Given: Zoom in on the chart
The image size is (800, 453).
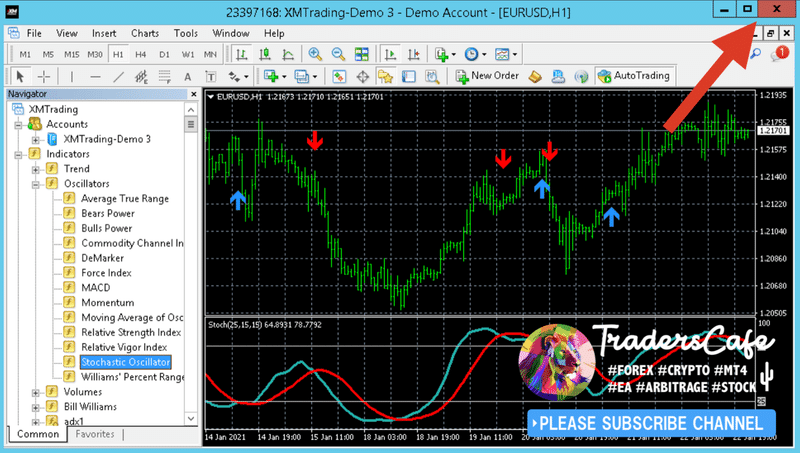Looking at the screenshot, I should (x=315, y=54).
